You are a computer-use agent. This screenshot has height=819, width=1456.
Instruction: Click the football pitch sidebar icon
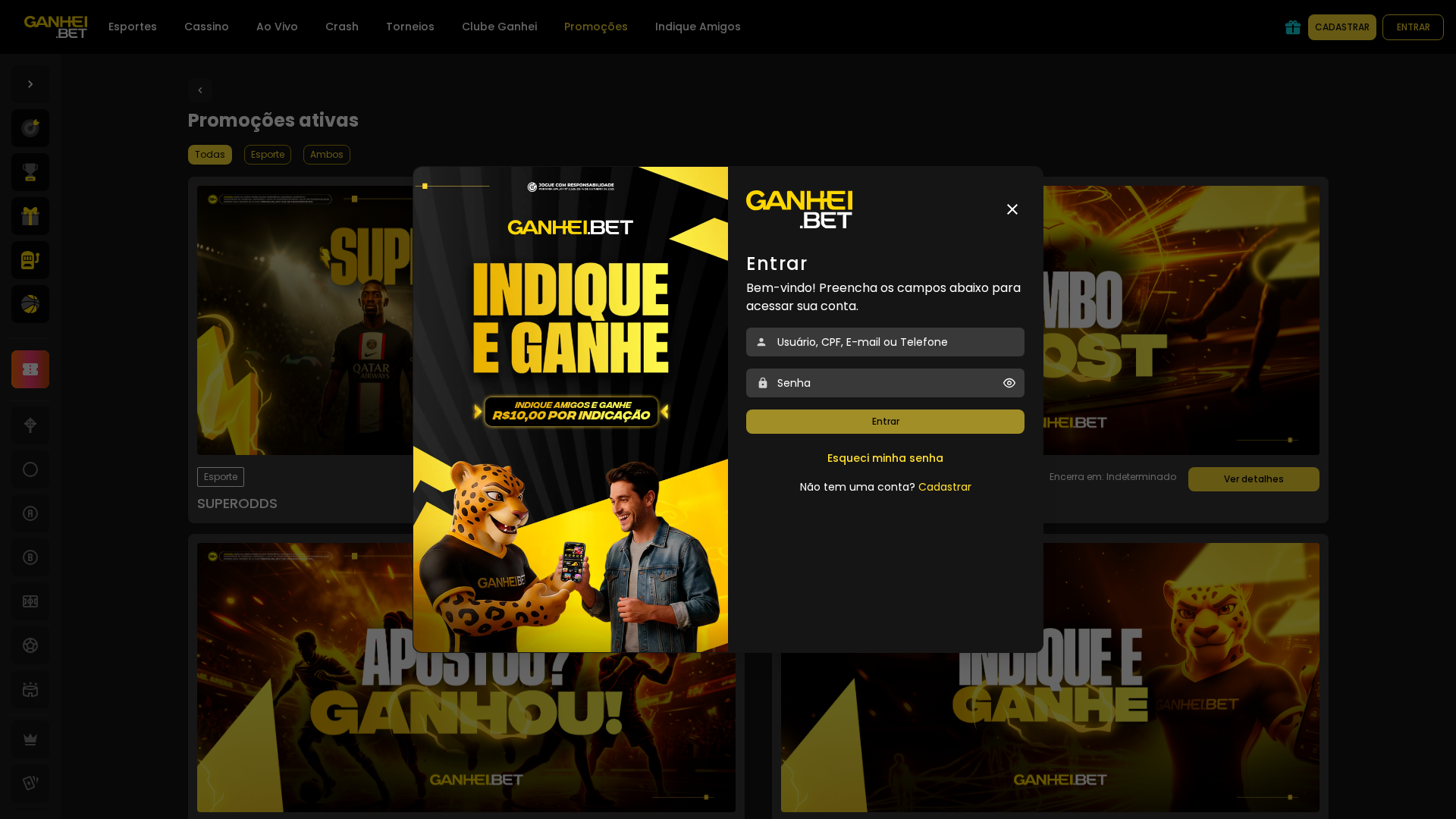coord(30,601)
